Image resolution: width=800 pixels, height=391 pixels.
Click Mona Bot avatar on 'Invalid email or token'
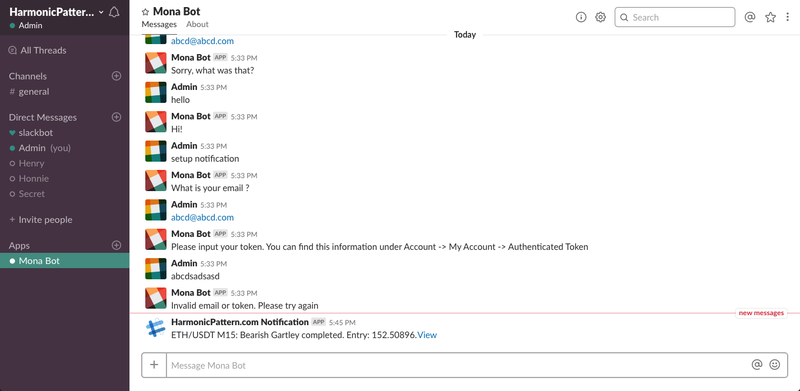coord(156,298)
